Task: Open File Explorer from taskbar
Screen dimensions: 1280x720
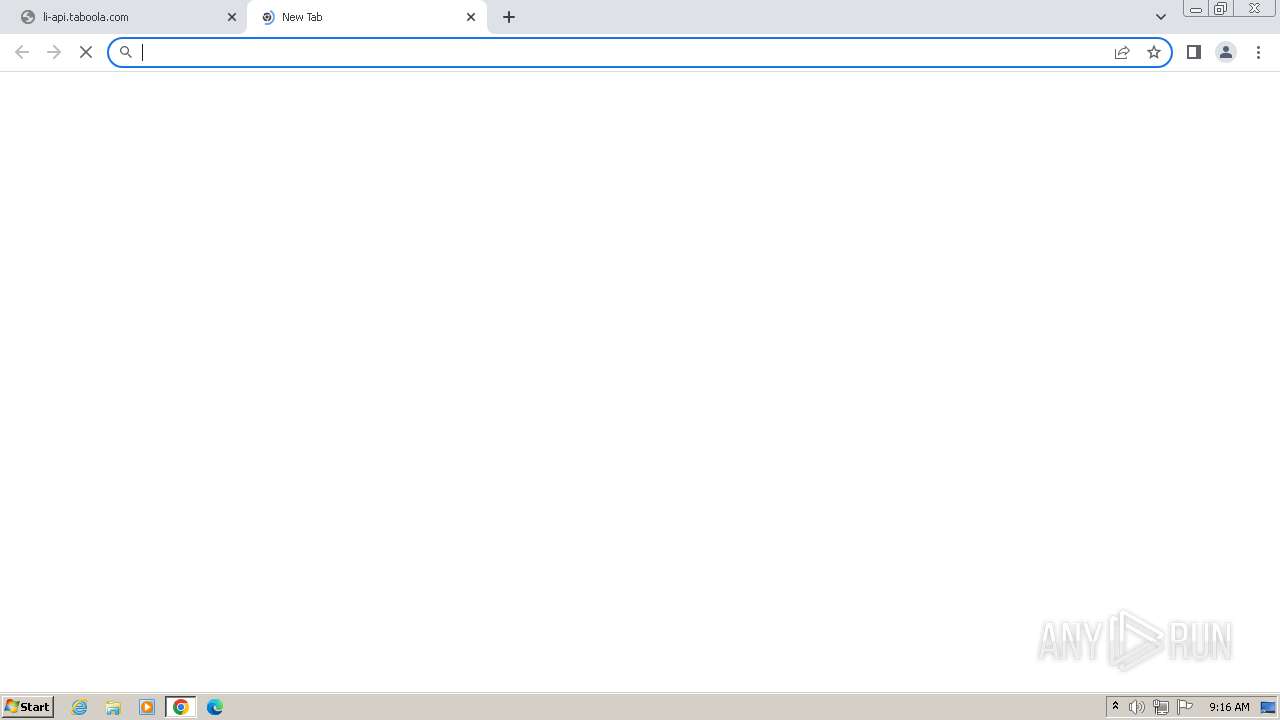Action: pos(113,707)
